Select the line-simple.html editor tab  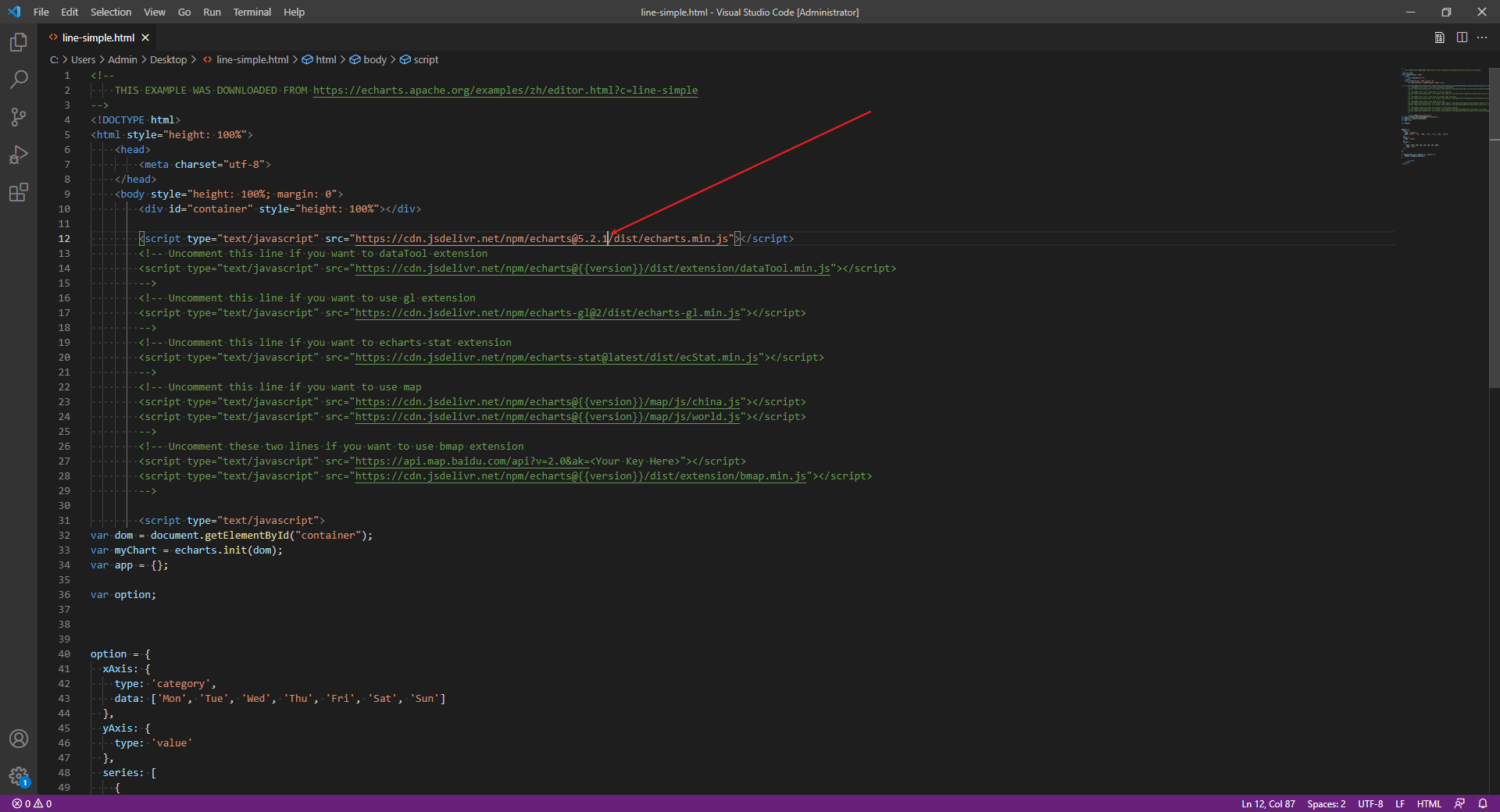pyautogui.click(x=98, y=37)
